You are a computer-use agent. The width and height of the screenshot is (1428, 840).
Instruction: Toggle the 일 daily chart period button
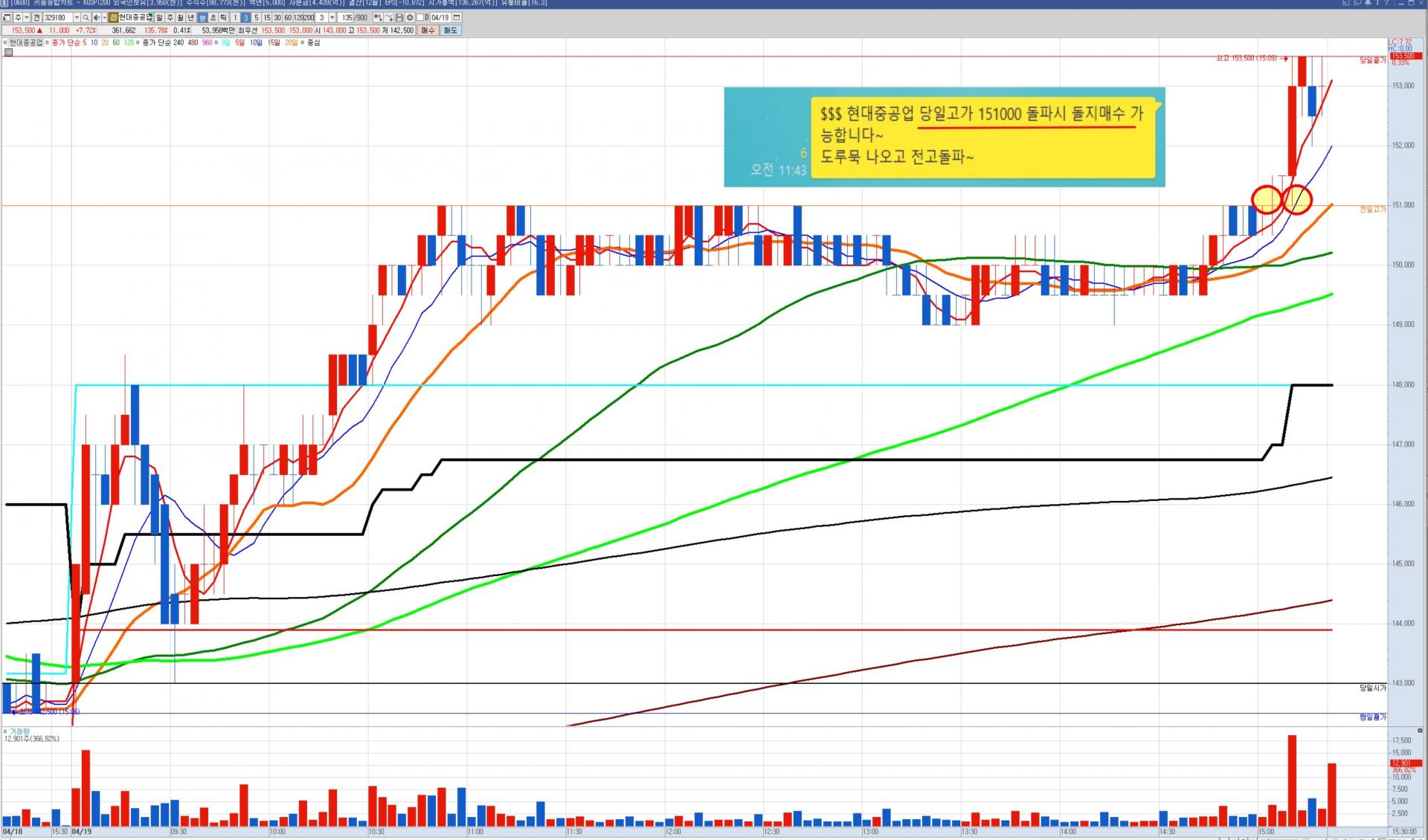click(x=159, y=18)
